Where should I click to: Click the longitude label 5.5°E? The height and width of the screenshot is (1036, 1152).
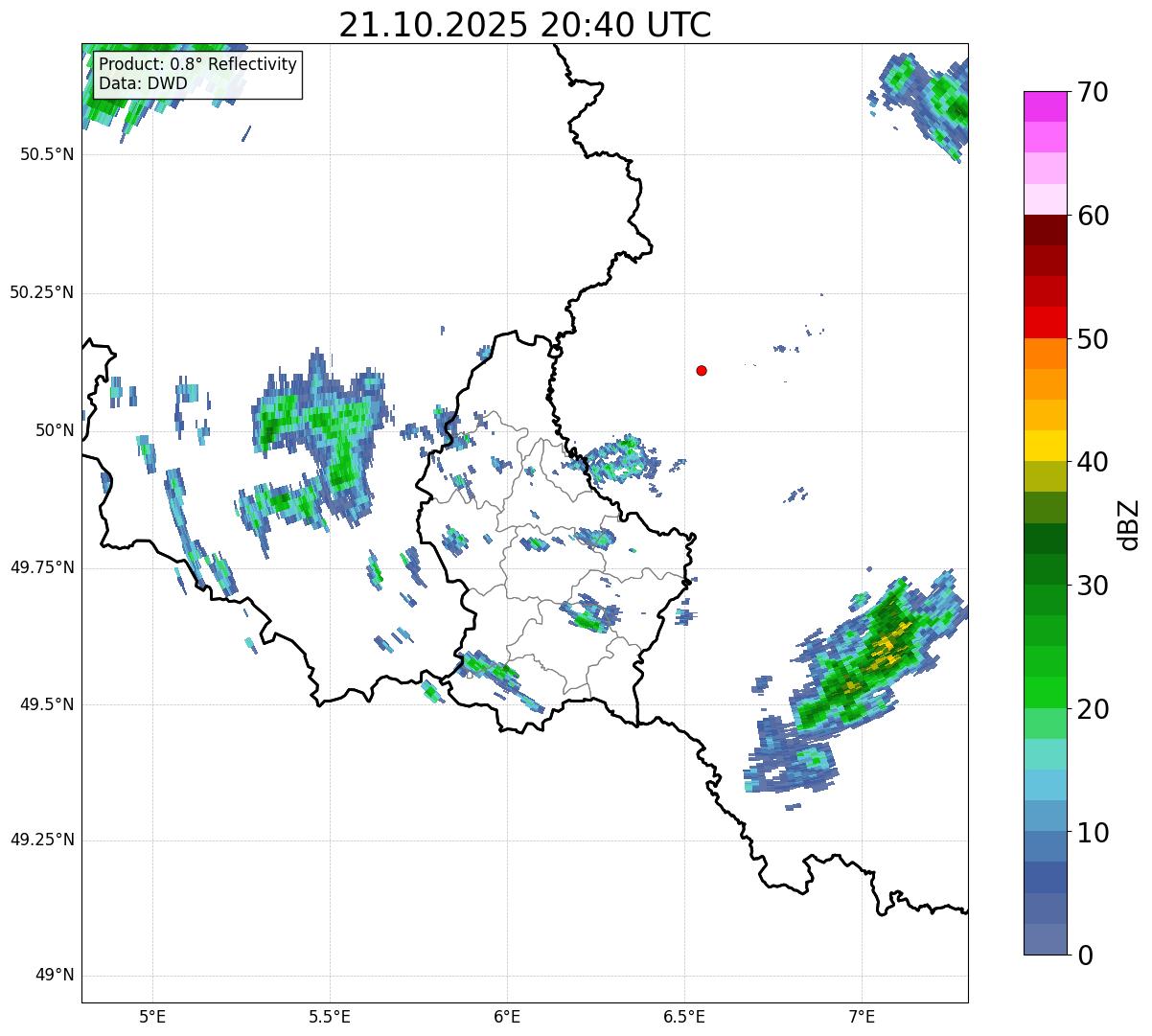330,1019
